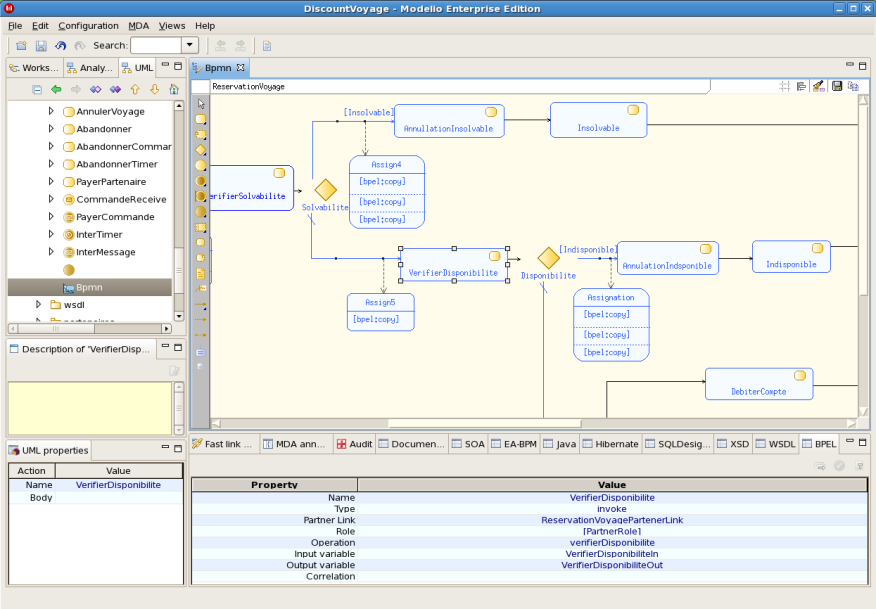The width and height of the screenshot is (876, 609).
Task: Click the new project toolbar icon
Action: 21,46
